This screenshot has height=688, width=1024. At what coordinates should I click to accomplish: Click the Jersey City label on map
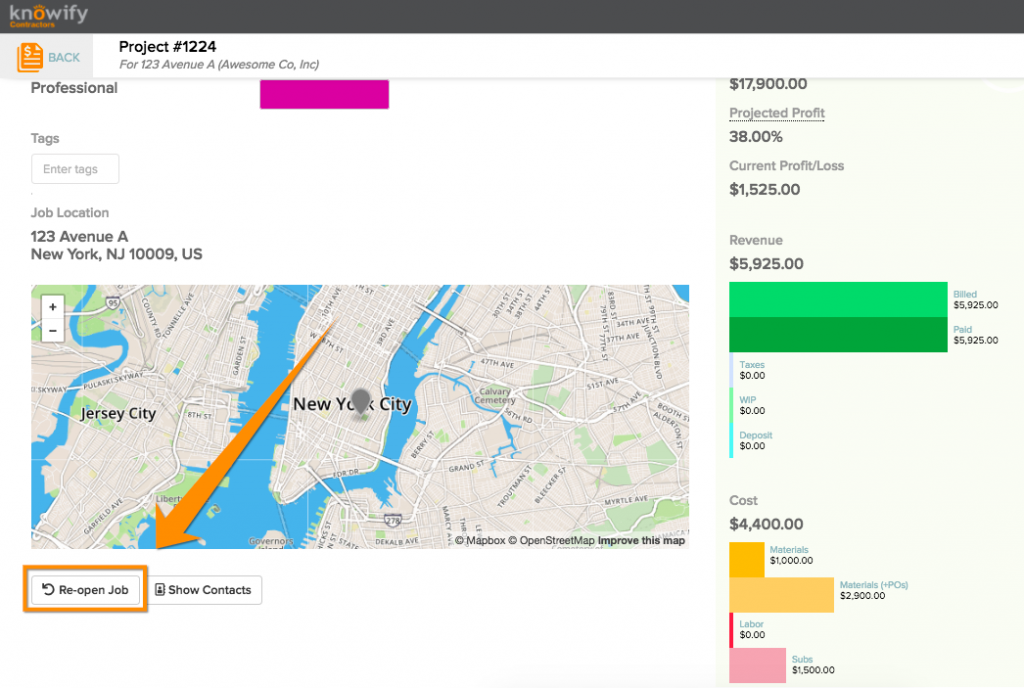[118, 413]
